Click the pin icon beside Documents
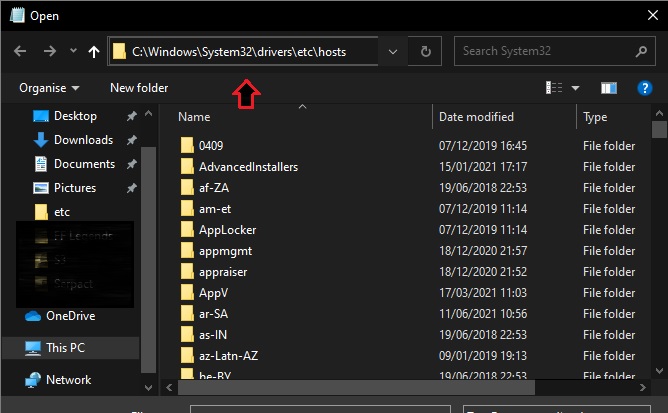668x413 pixels. (132, 164)
